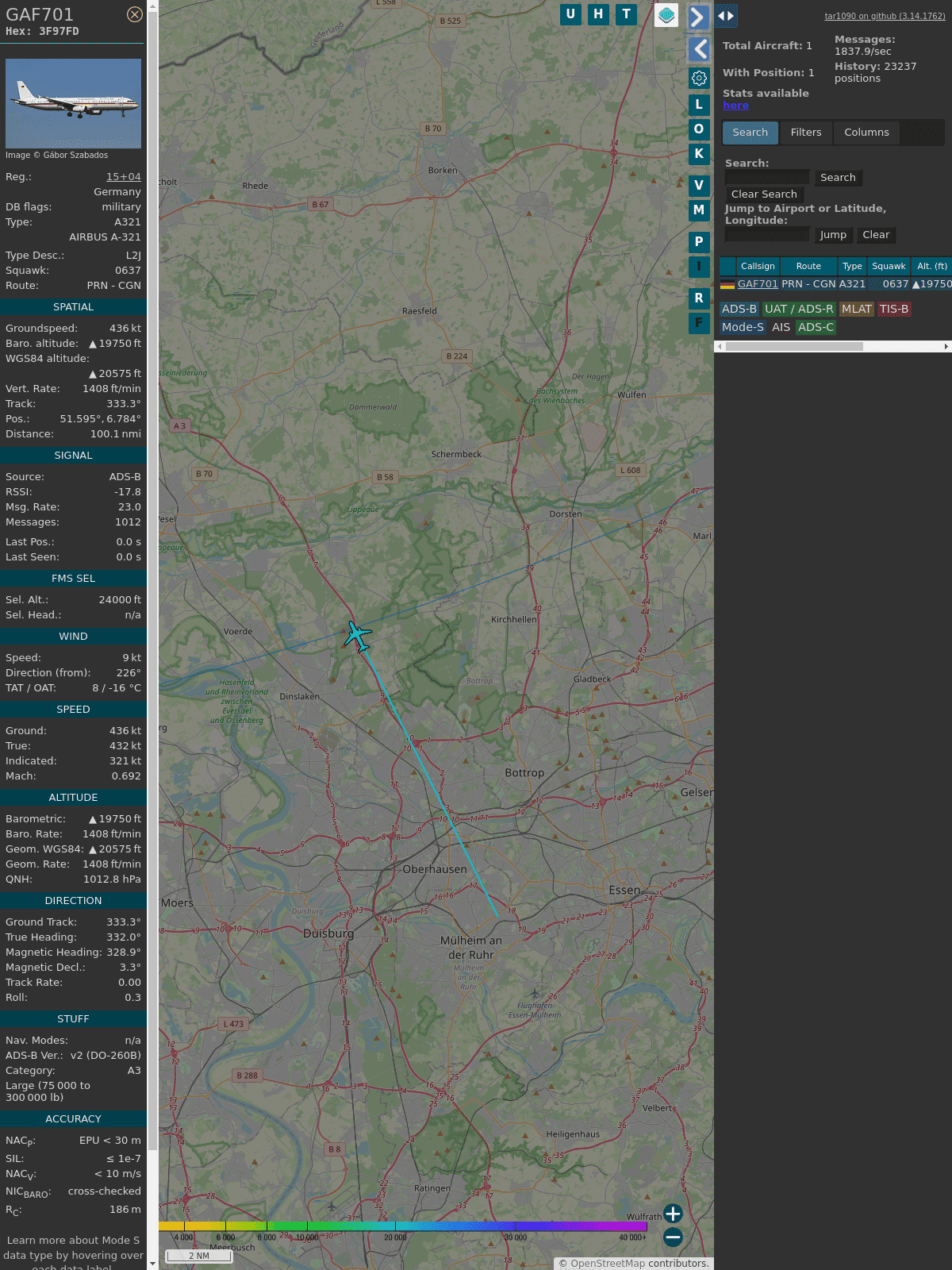Screen dimensions: 952x1270
Task: Toggle the ADS-B source filter
Action: 739,309
